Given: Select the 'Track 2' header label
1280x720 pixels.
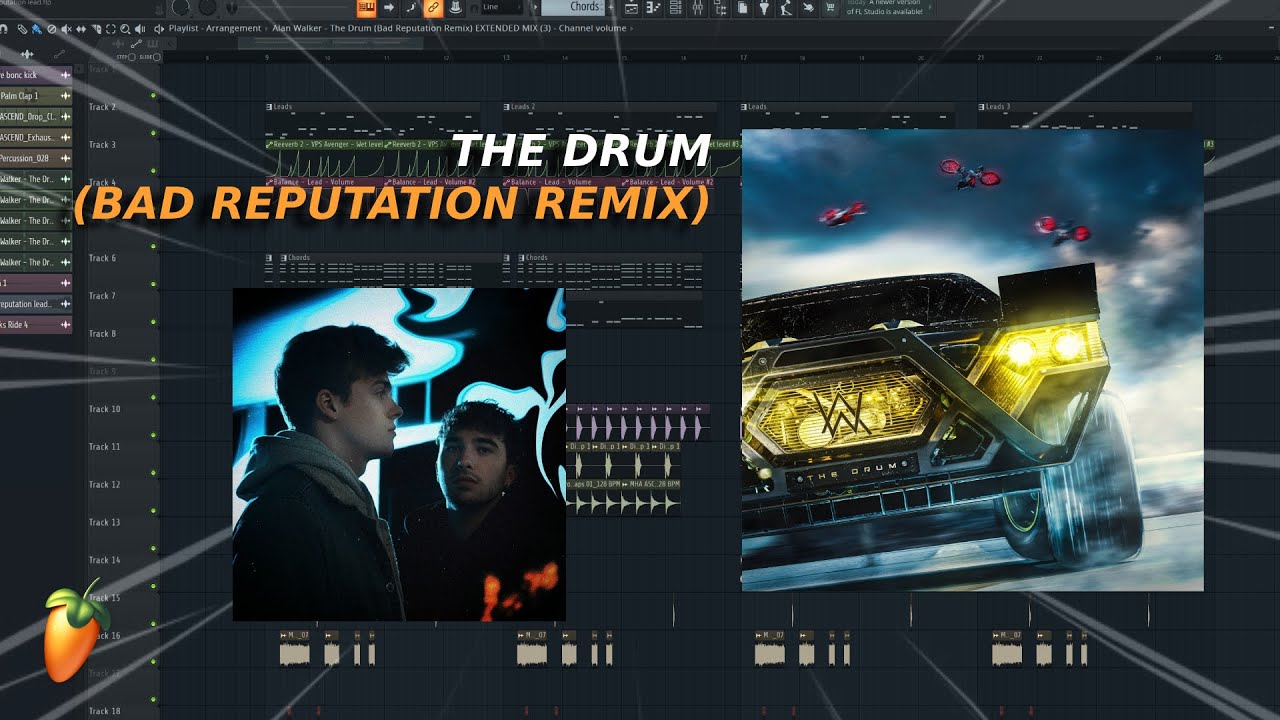Looking at the screenshot, I should pyautogui.click(x=102, y=107).
